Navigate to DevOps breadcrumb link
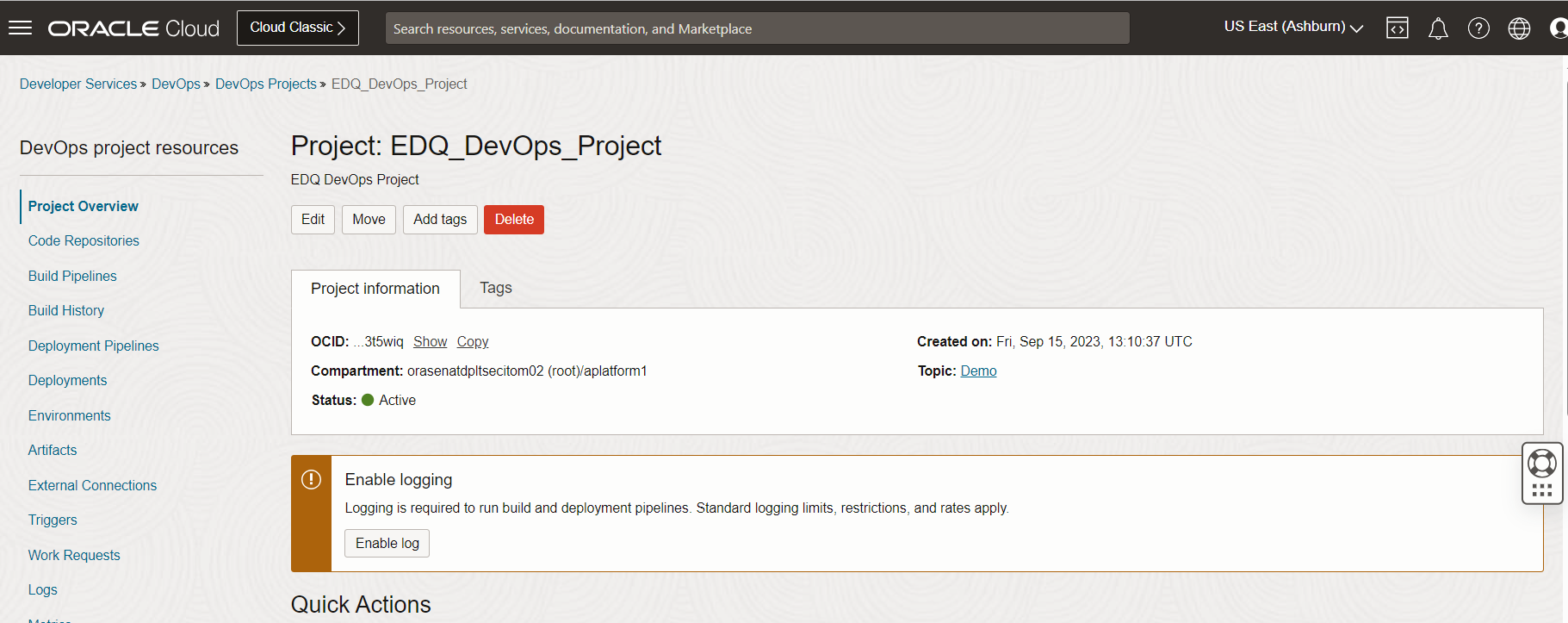The height and width of the screenshot is (623, 1568). coord(176,84)
